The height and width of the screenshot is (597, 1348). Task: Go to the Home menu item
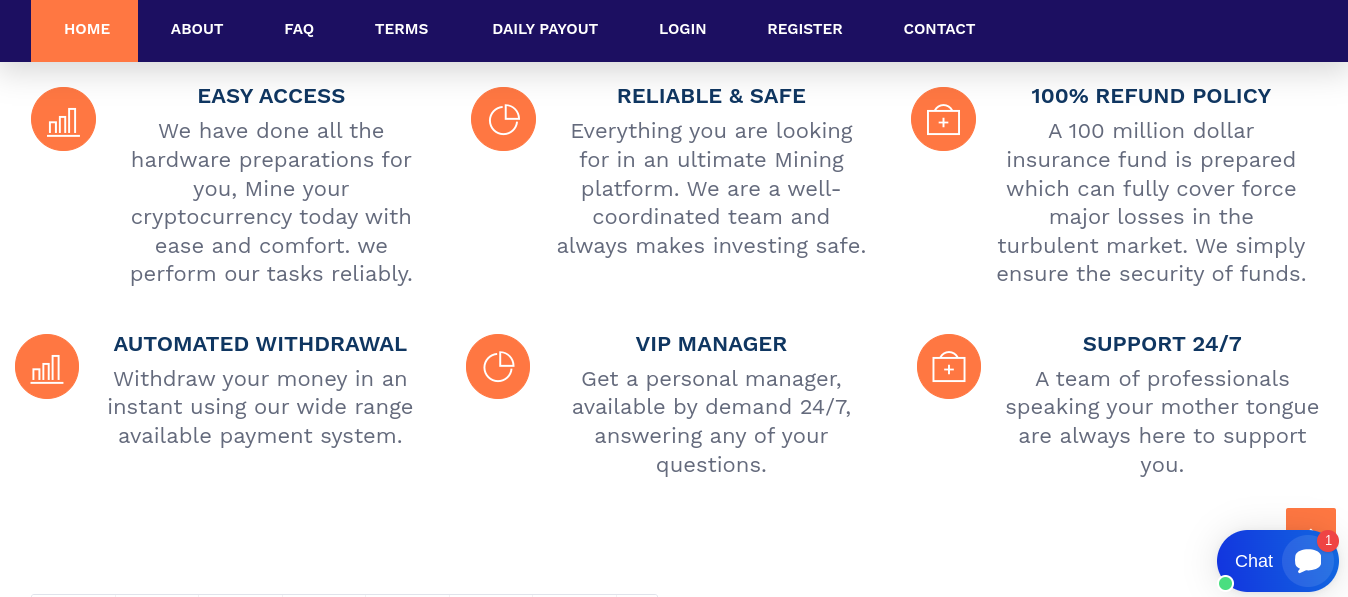click(x=87, y=30)
